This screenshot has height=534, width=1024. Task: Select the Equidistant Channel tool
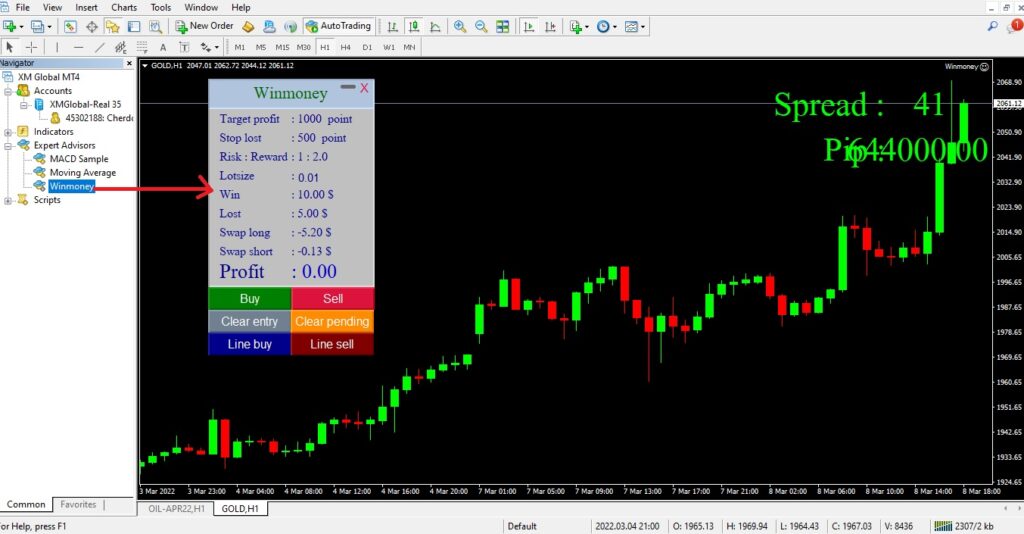121,47
